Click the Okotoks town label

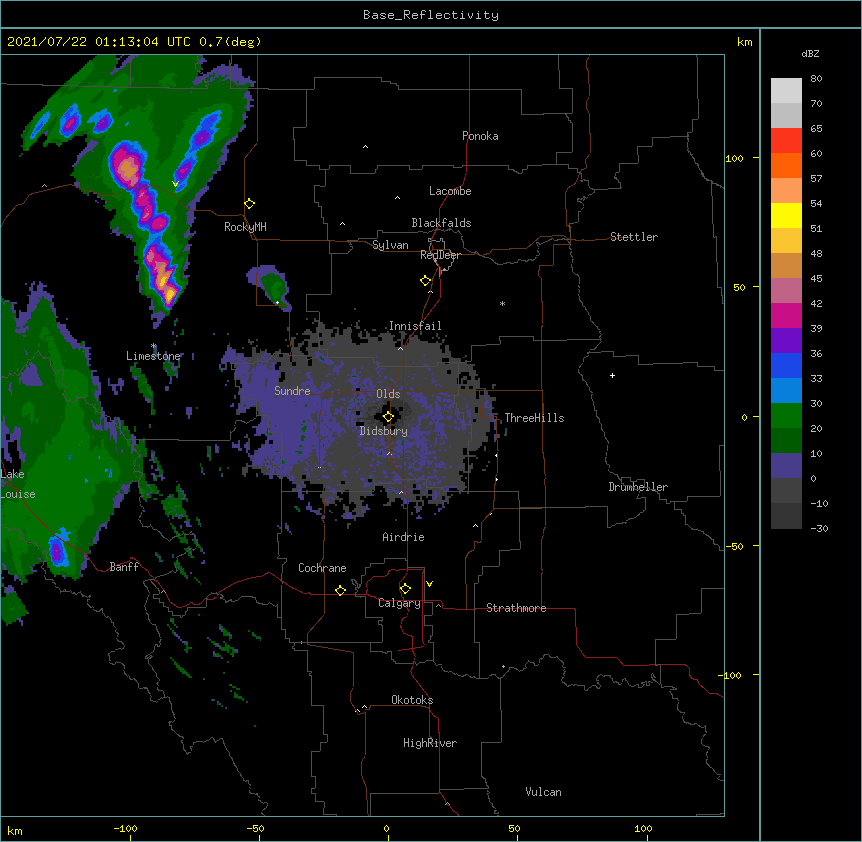(x=412, y=700)
